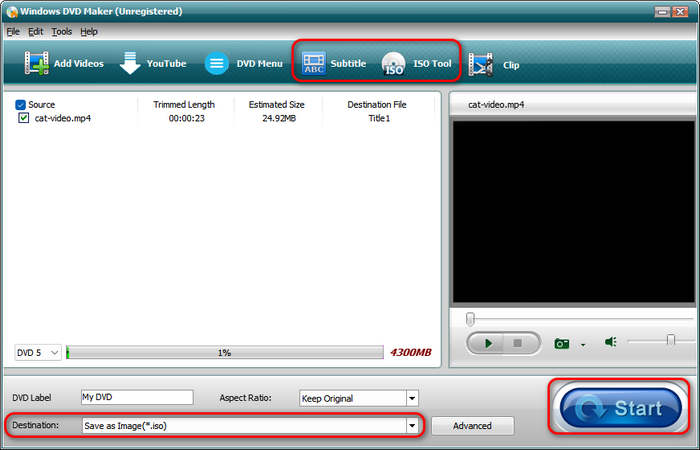700x450 pixels.
Task: Click the Start button
Action: 620,407
